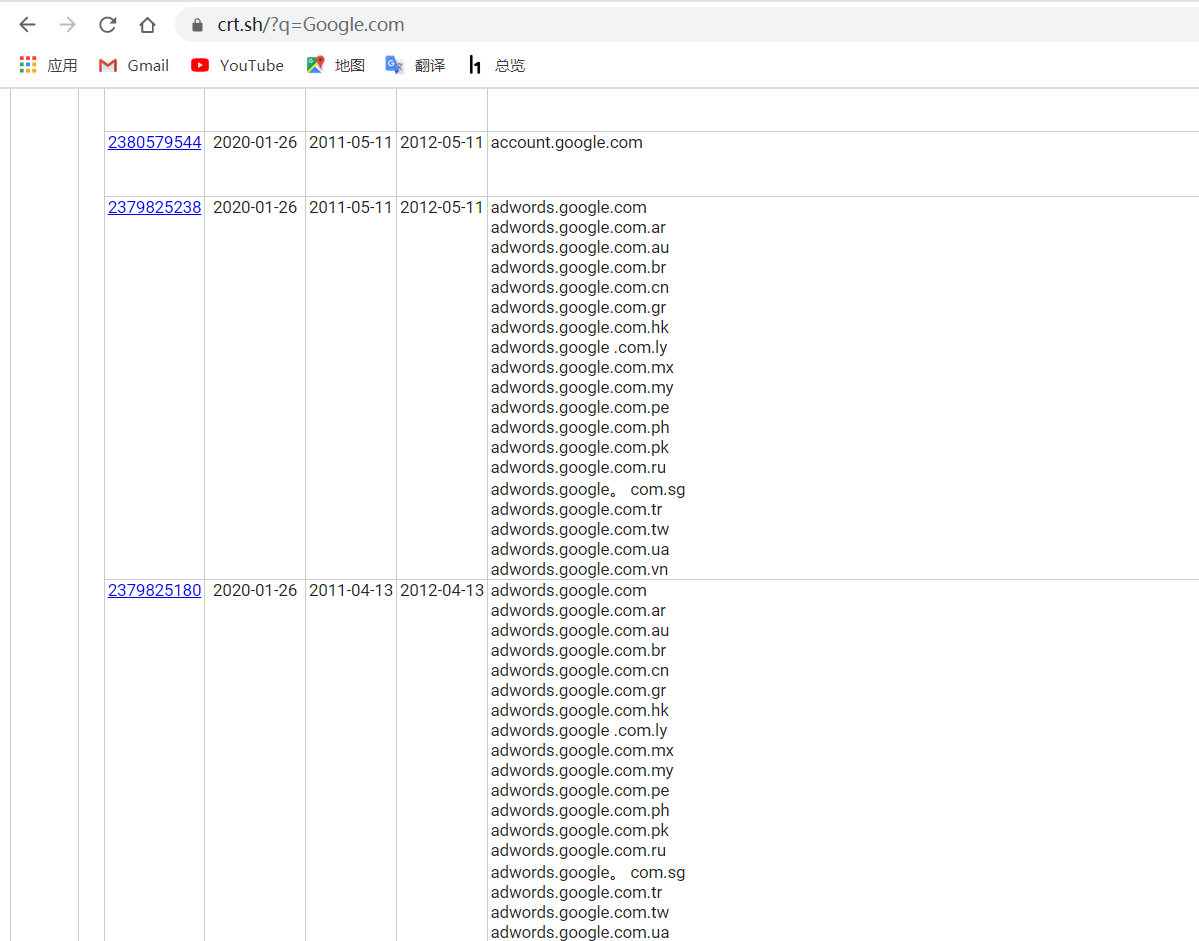Open the Gmail bookmark
The image size is (1199, 941).
click(134, 66)
